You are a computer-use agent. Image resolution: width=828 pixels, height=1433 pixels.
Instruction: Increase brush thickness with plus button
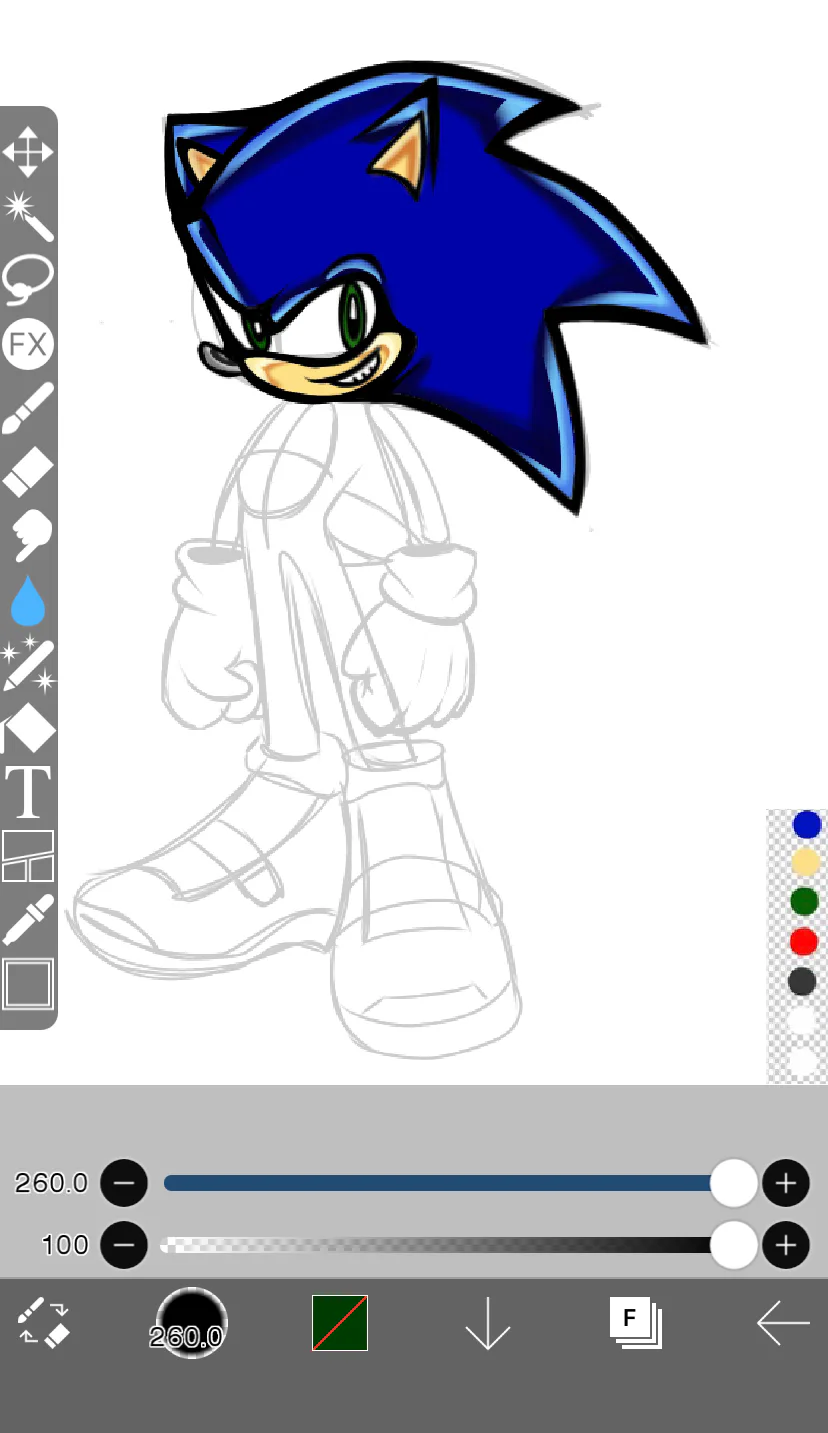click(786, 1184)
